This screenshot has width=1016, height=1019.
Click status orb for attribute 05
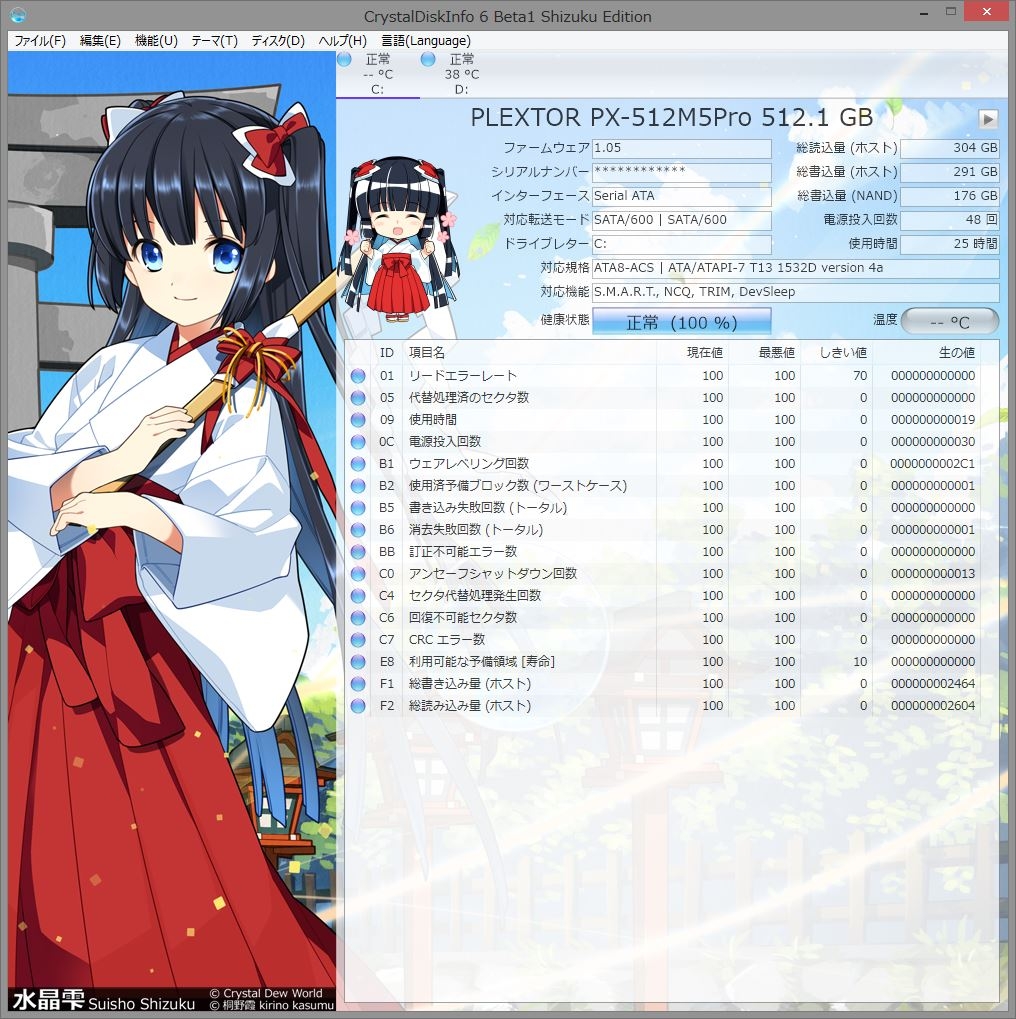point(358,398)
